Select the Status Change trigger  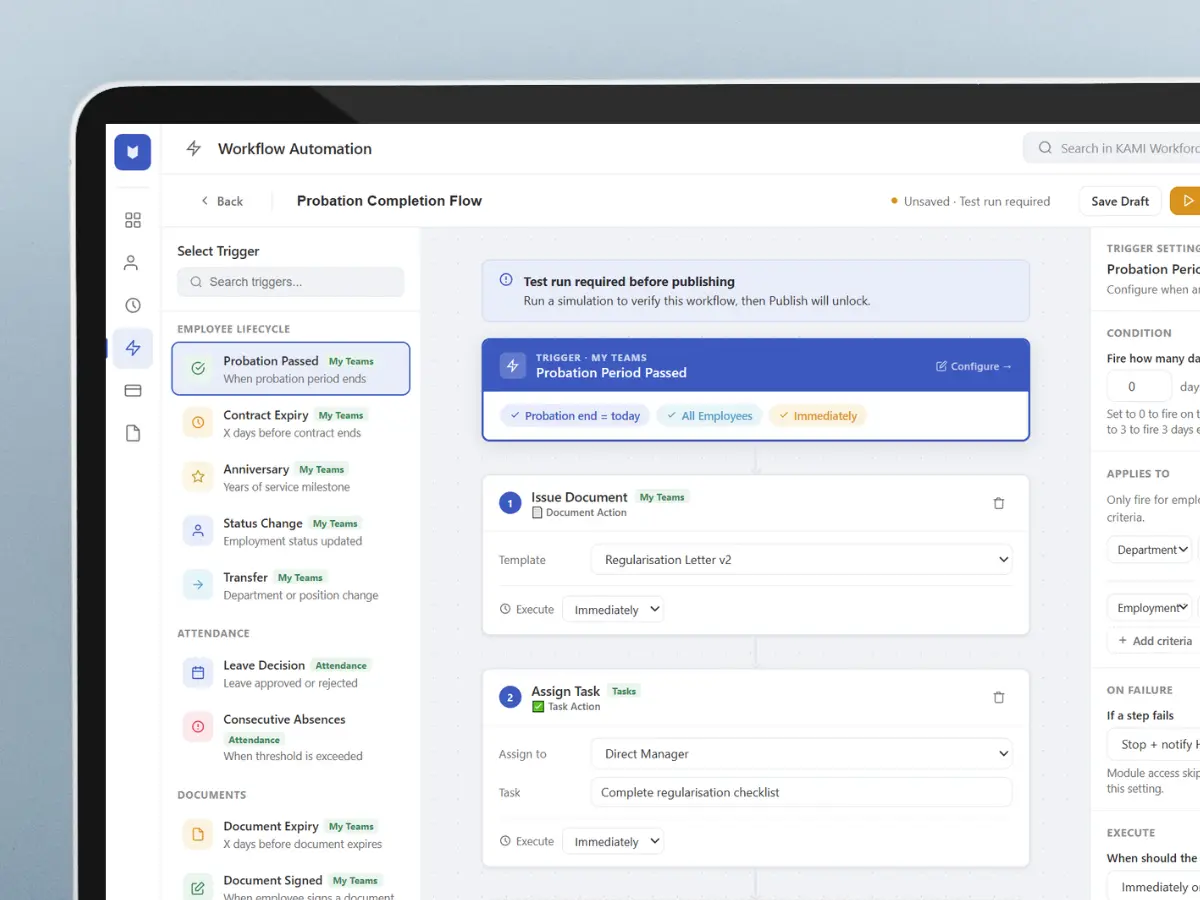291,531
